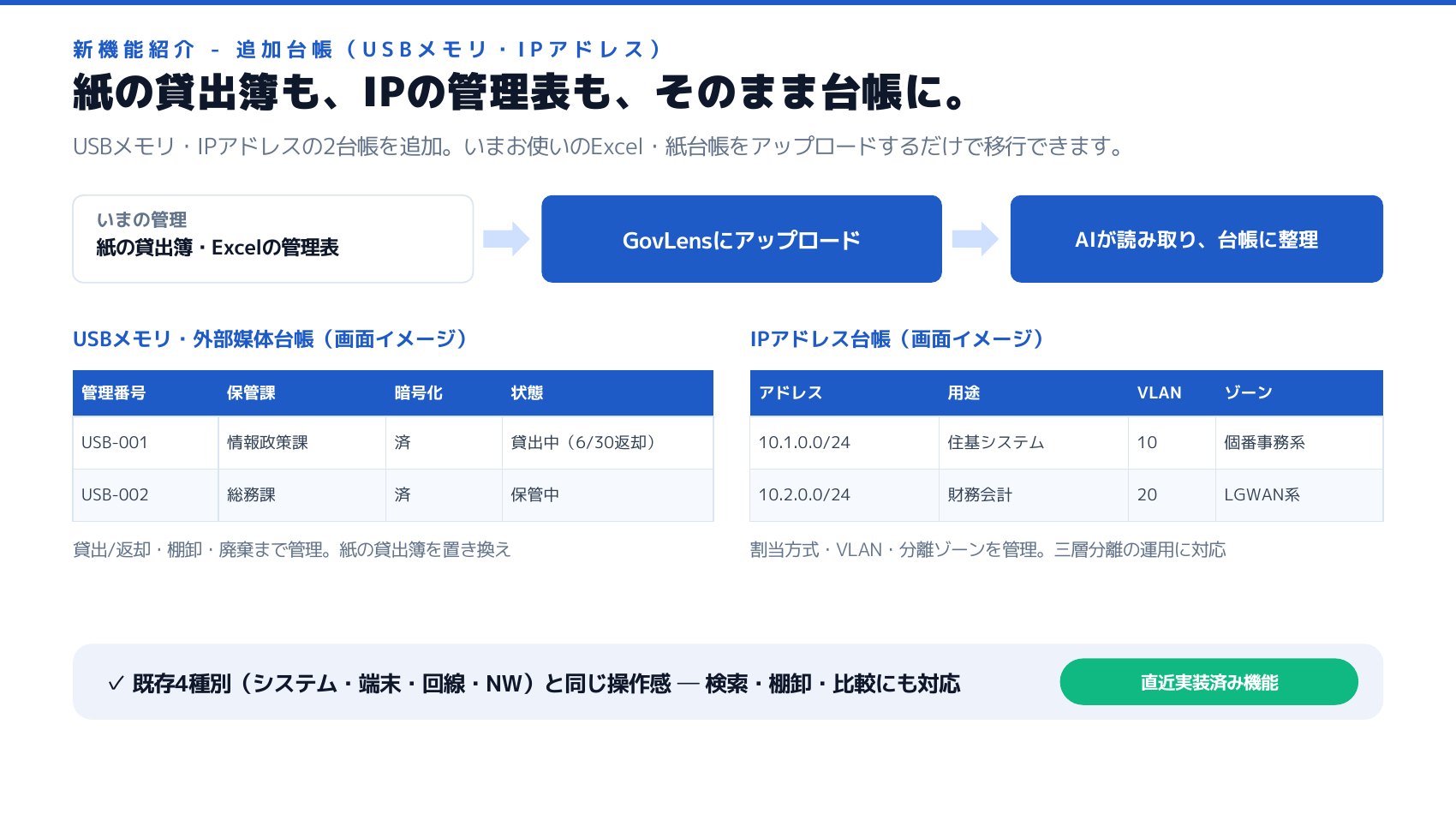Viewport: 1456px width, 820px height.
Task: Click the 新機能紹介 - 追加台帳 subtitle
Action: [x=369, y=50]
